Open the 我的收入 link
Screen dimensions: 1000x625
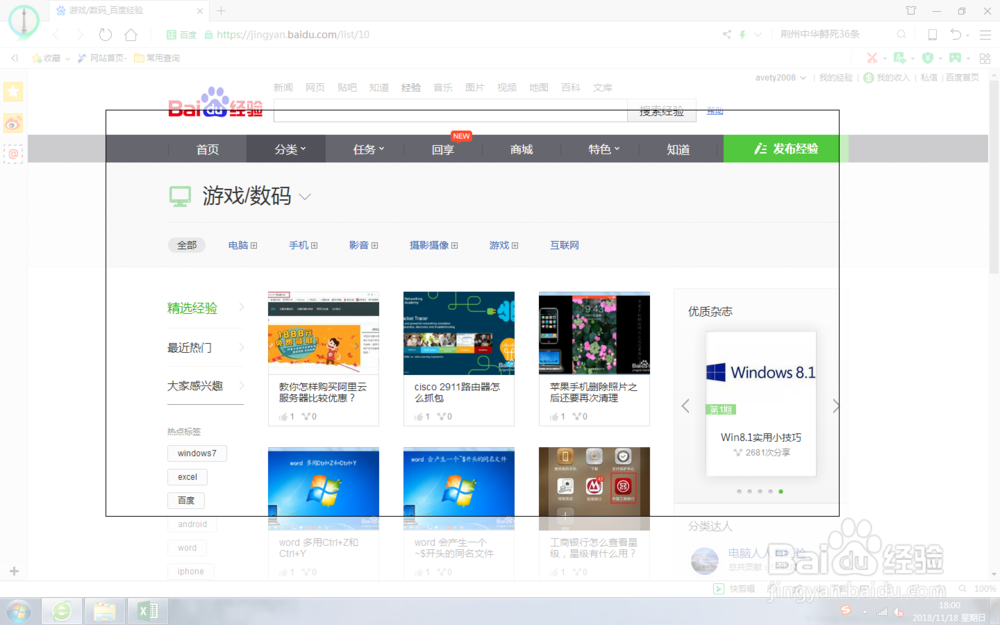click(886, 78)
